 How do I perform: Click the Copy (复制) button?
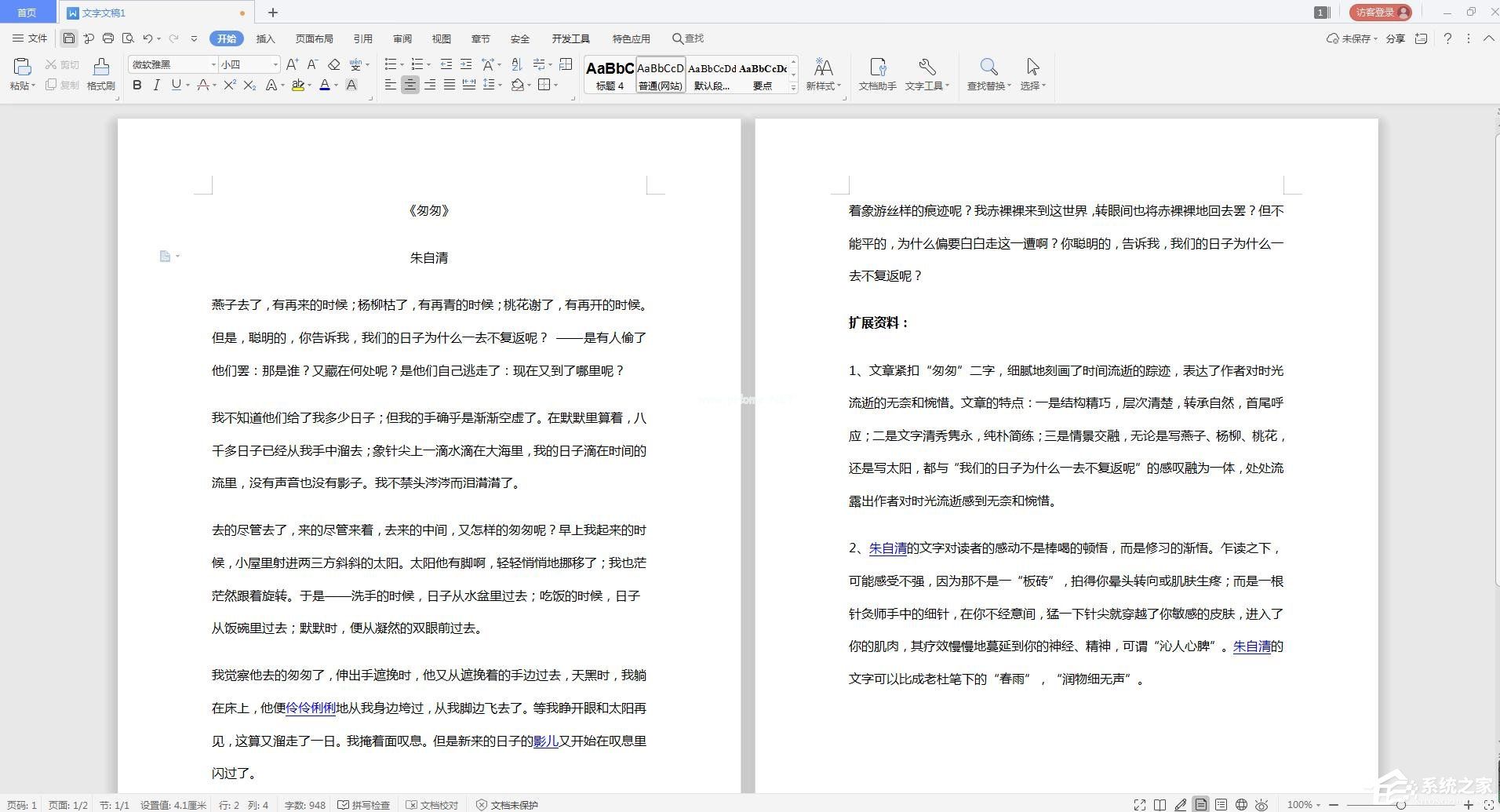coord(62,85)
